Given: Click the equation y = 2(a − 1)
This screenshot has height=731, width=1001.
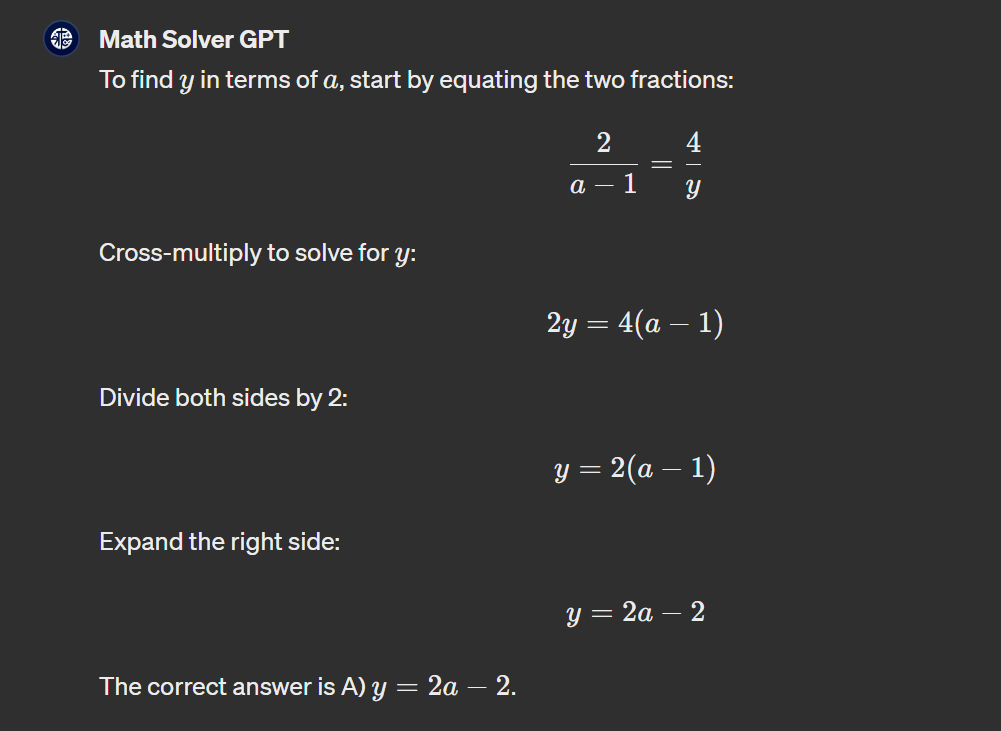Looking at the screenshot, I should point(635,469).
